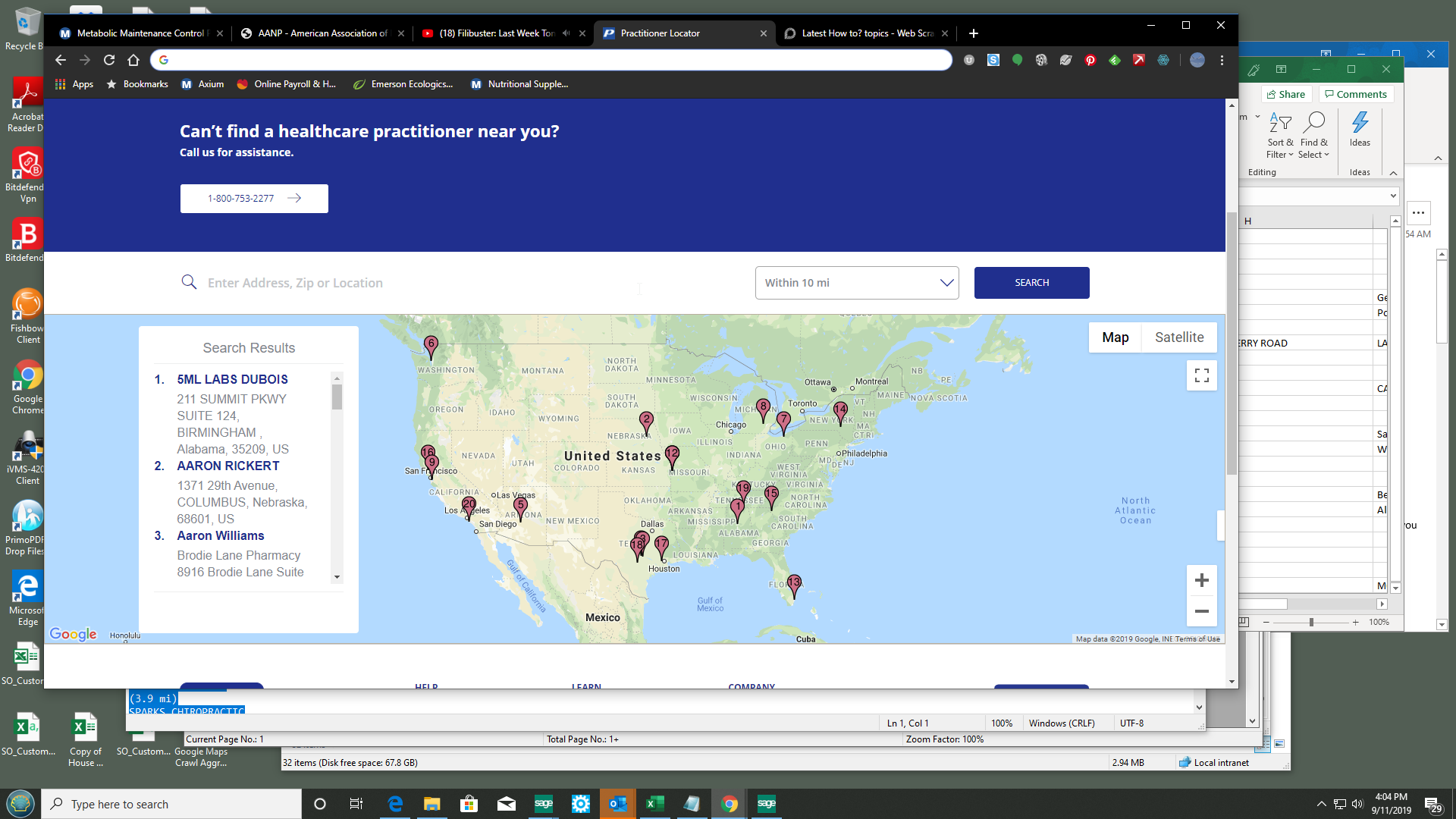Open the Chrome home page icon

pos(133,60)
